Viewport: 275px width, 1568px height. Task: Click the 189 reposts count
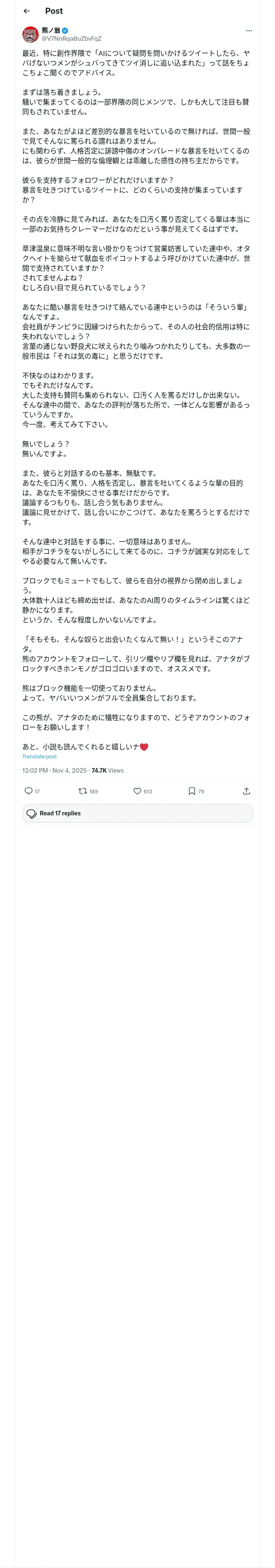[x=93, y=792]
